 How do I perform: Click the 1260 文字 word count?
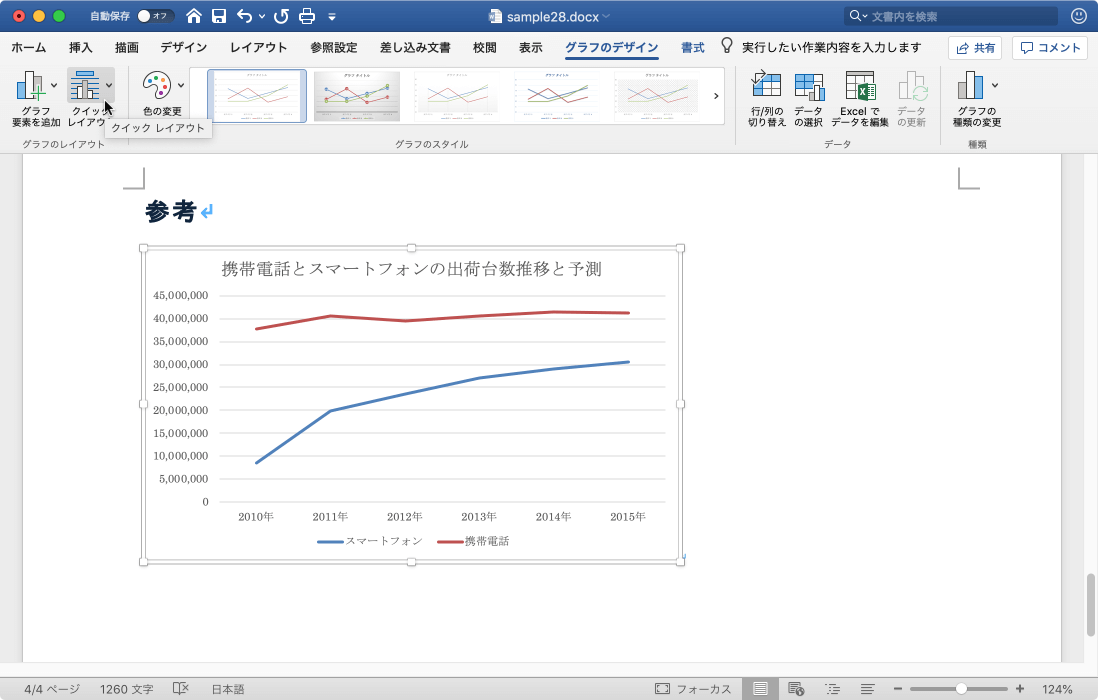pos(126,690)
